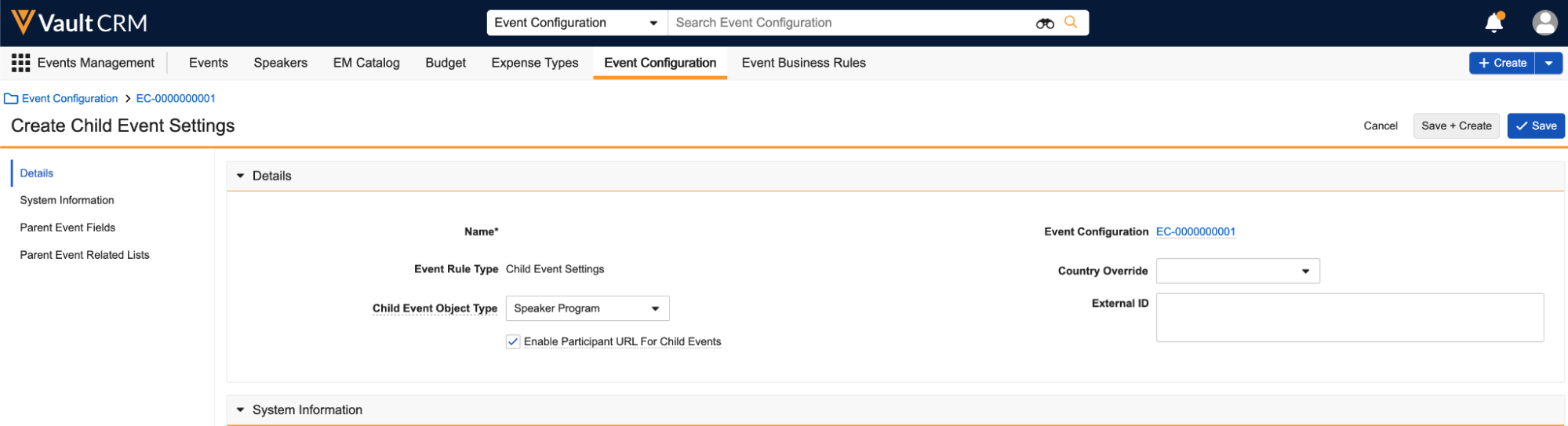
Task: Switch to the Event Business Rules tab
Action: click(803, 63)
